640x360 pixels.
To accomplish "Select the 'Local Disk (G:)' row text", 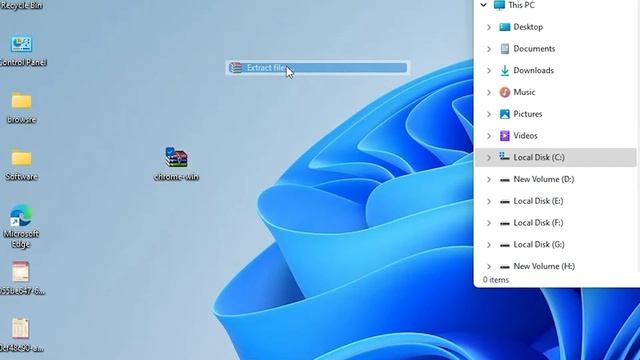I will [x=539, y=244].
